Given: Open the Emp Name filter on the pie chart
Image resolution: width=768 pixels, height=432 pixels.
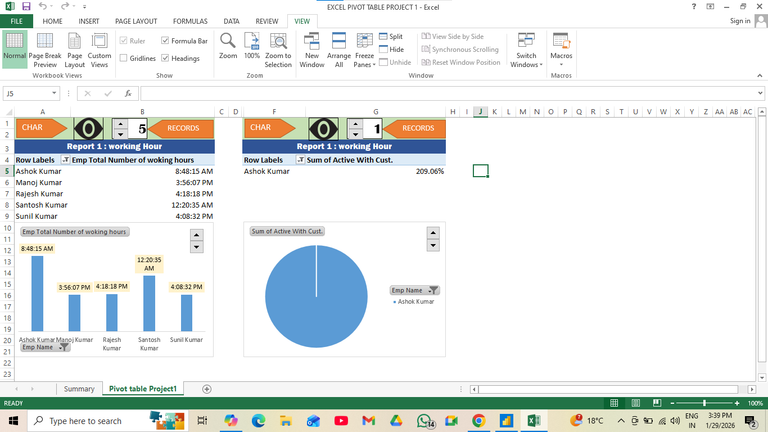Looking at the screenshot, I should pyautogui.click(x=414, y=290).
